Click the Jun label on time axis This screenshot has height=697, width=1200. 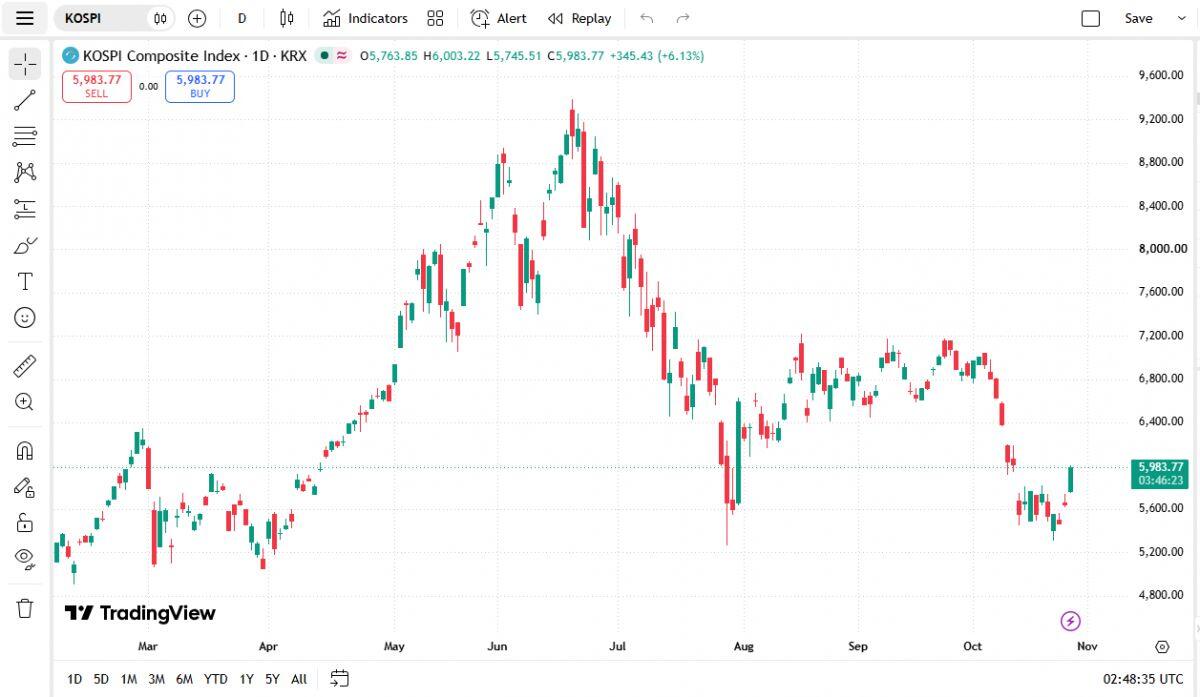point(497,646)
